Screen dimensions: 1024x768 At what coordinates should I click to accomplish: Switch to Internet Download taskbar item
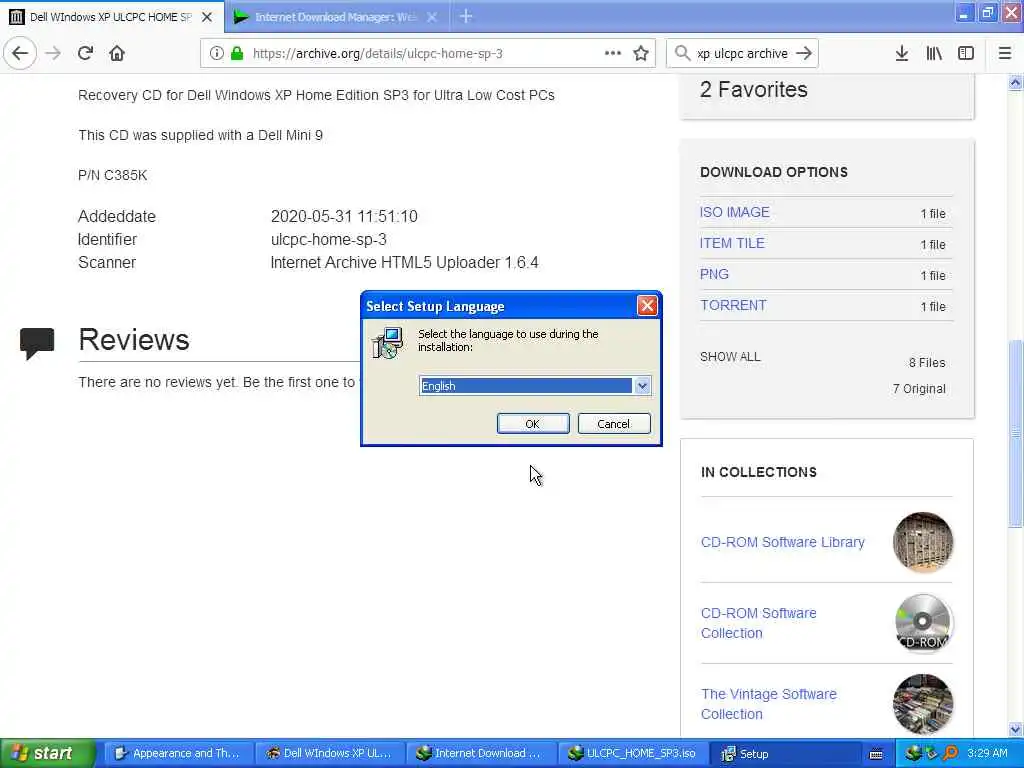click(481, 753)
